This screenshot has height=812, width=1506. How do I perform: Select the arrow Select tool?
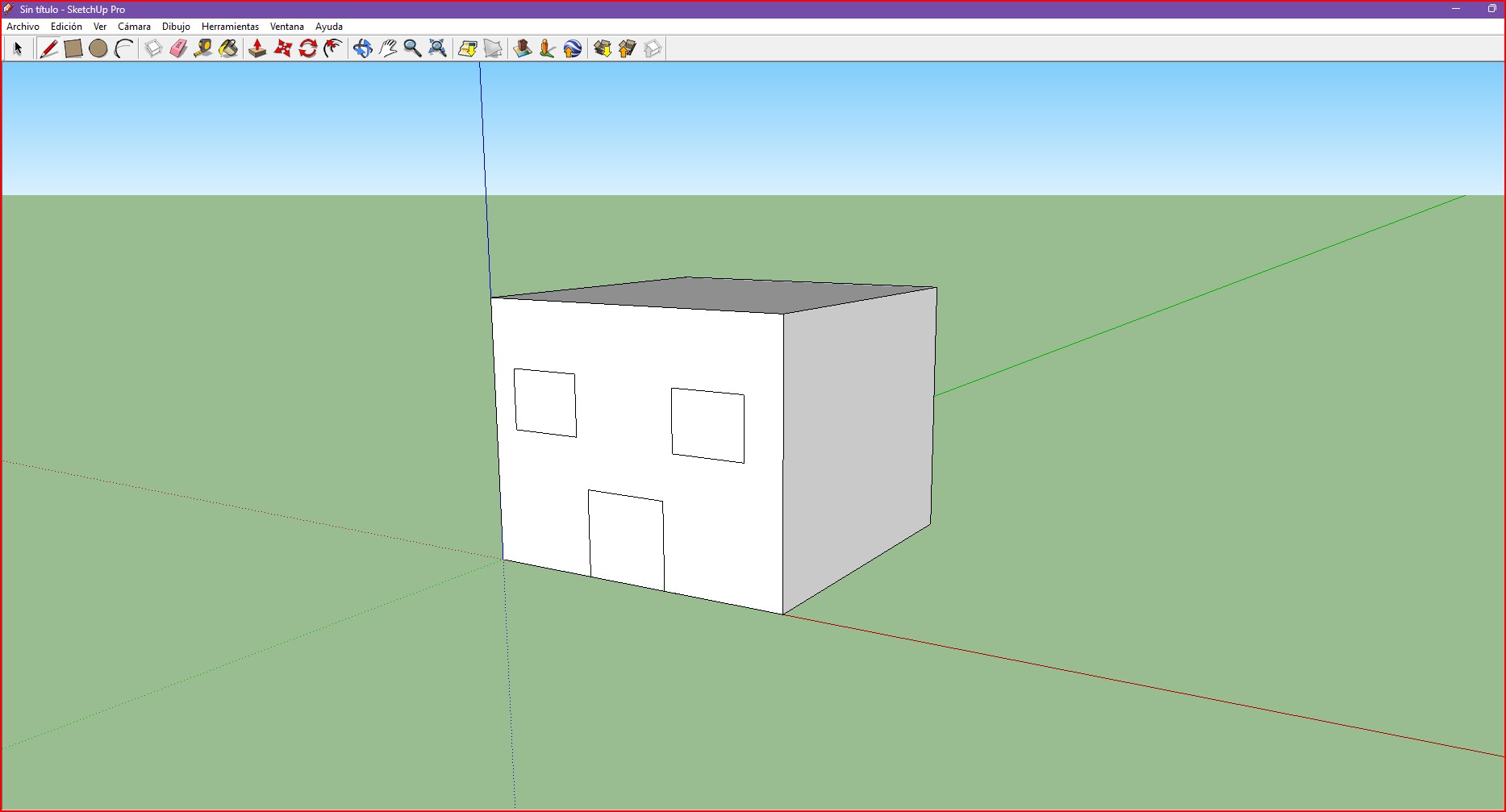[18, 48]
